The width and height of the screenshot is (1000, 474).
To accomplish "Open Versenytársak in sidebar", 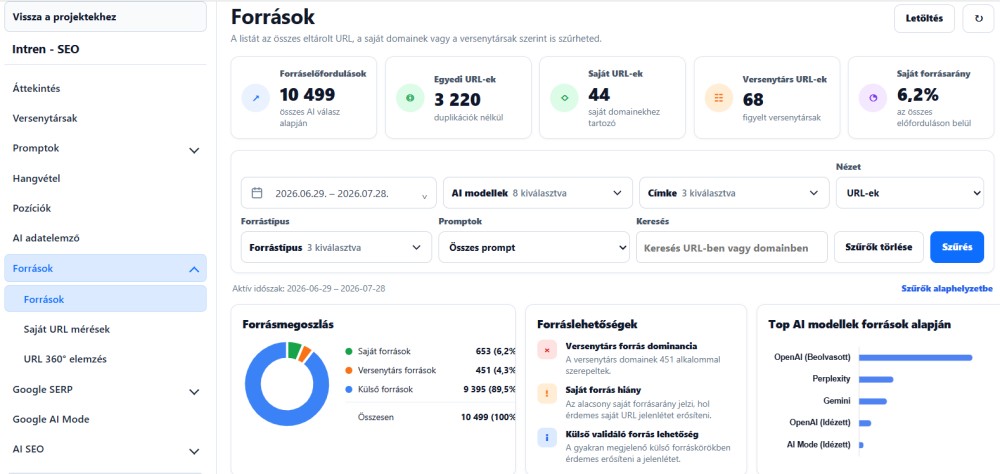I will (x=45, y=118).
